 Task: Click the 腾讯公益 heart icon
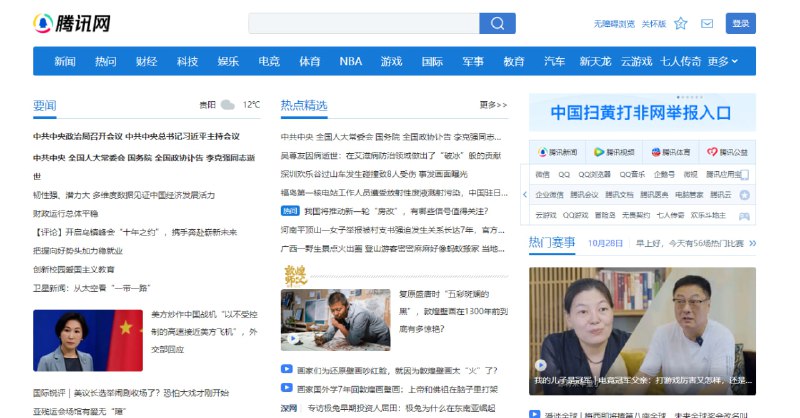tap(712, 152)
